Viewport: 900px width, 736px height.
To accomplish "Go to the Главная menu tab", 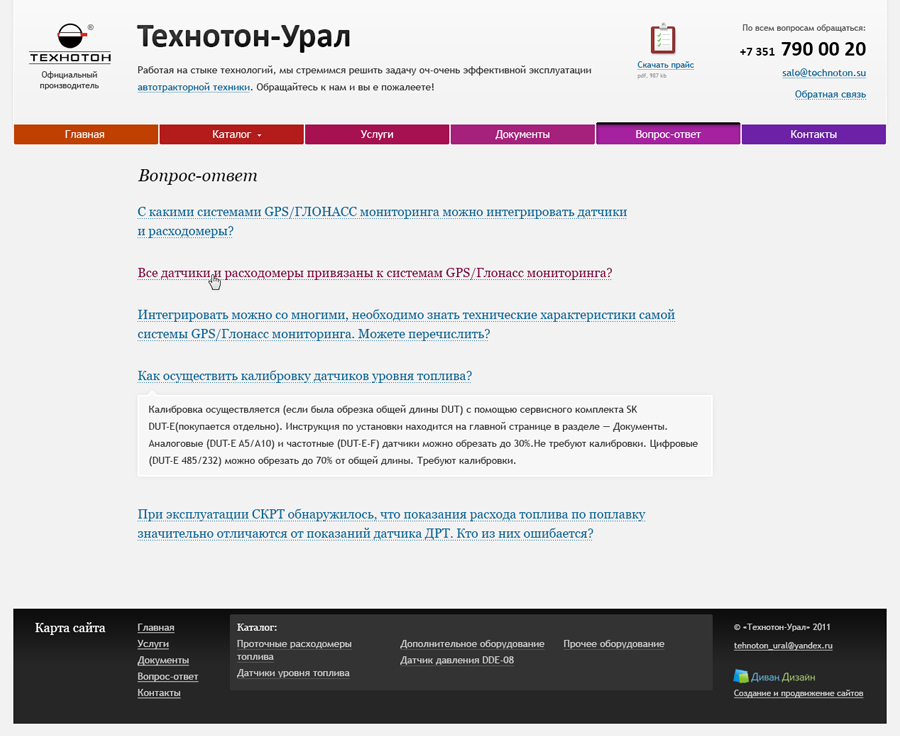I will click(x=86, y=134).
